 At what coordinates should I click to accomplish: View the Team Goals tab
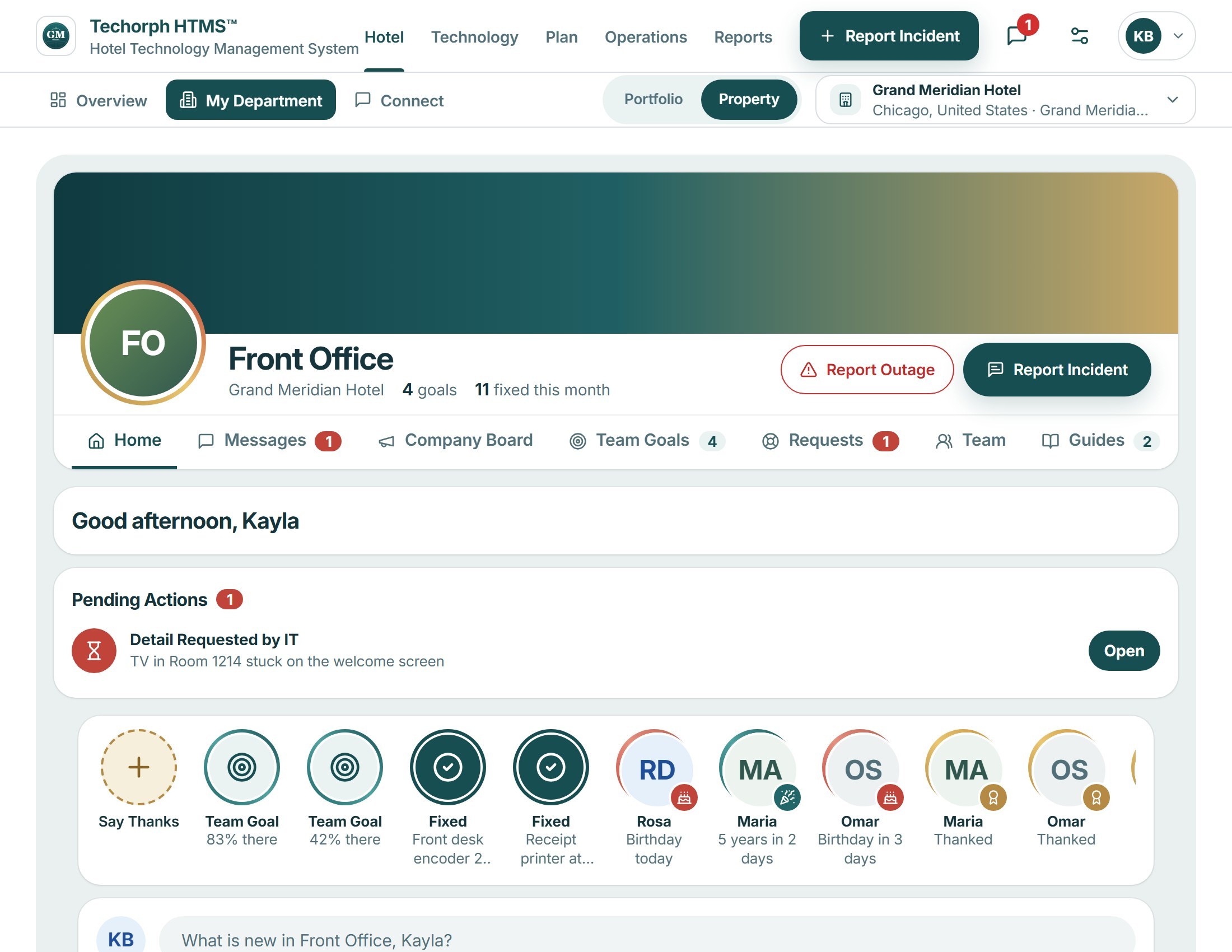(647, 441)
